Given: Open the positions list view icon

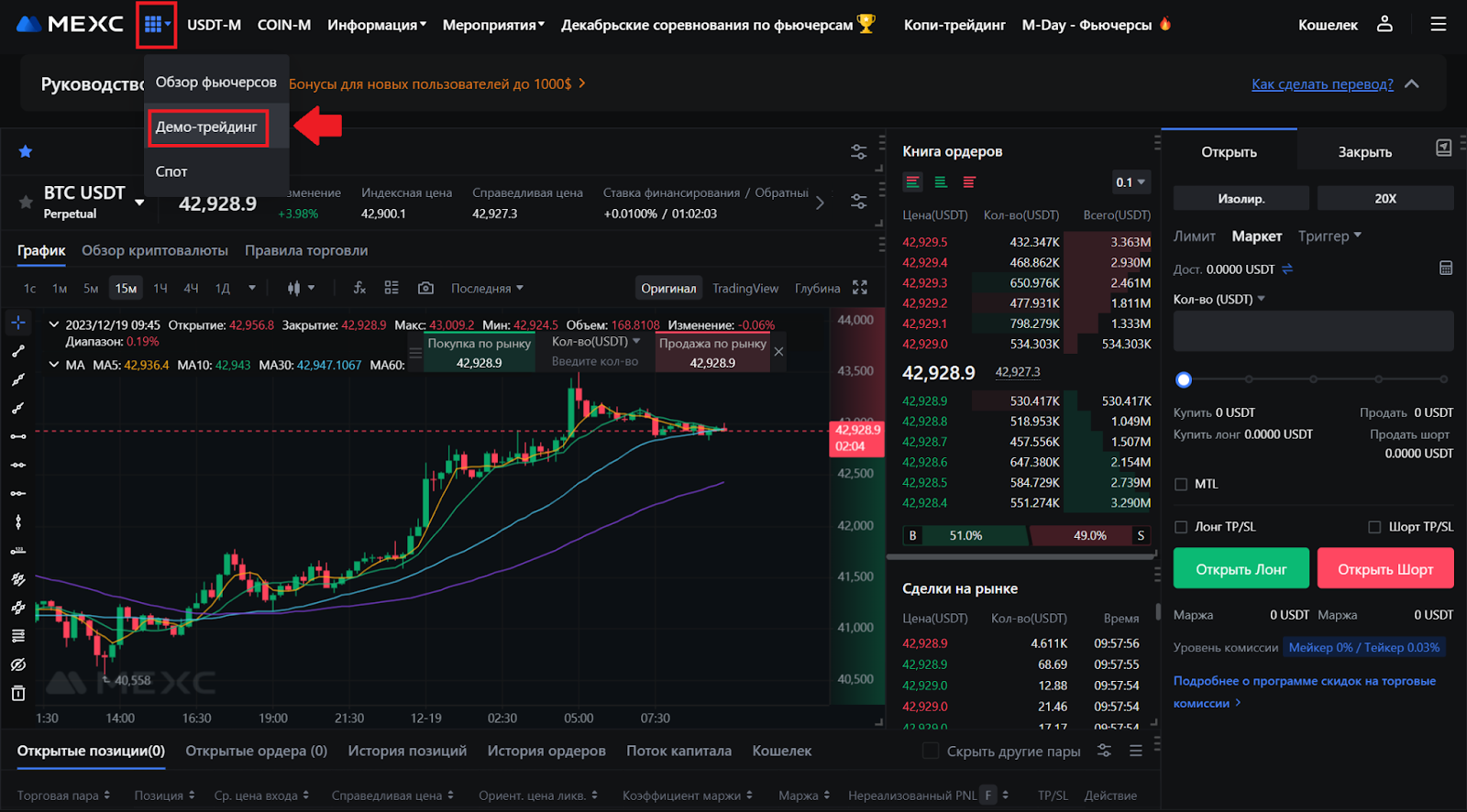Looking at the screenshot, I should [x=1136, y=751].
